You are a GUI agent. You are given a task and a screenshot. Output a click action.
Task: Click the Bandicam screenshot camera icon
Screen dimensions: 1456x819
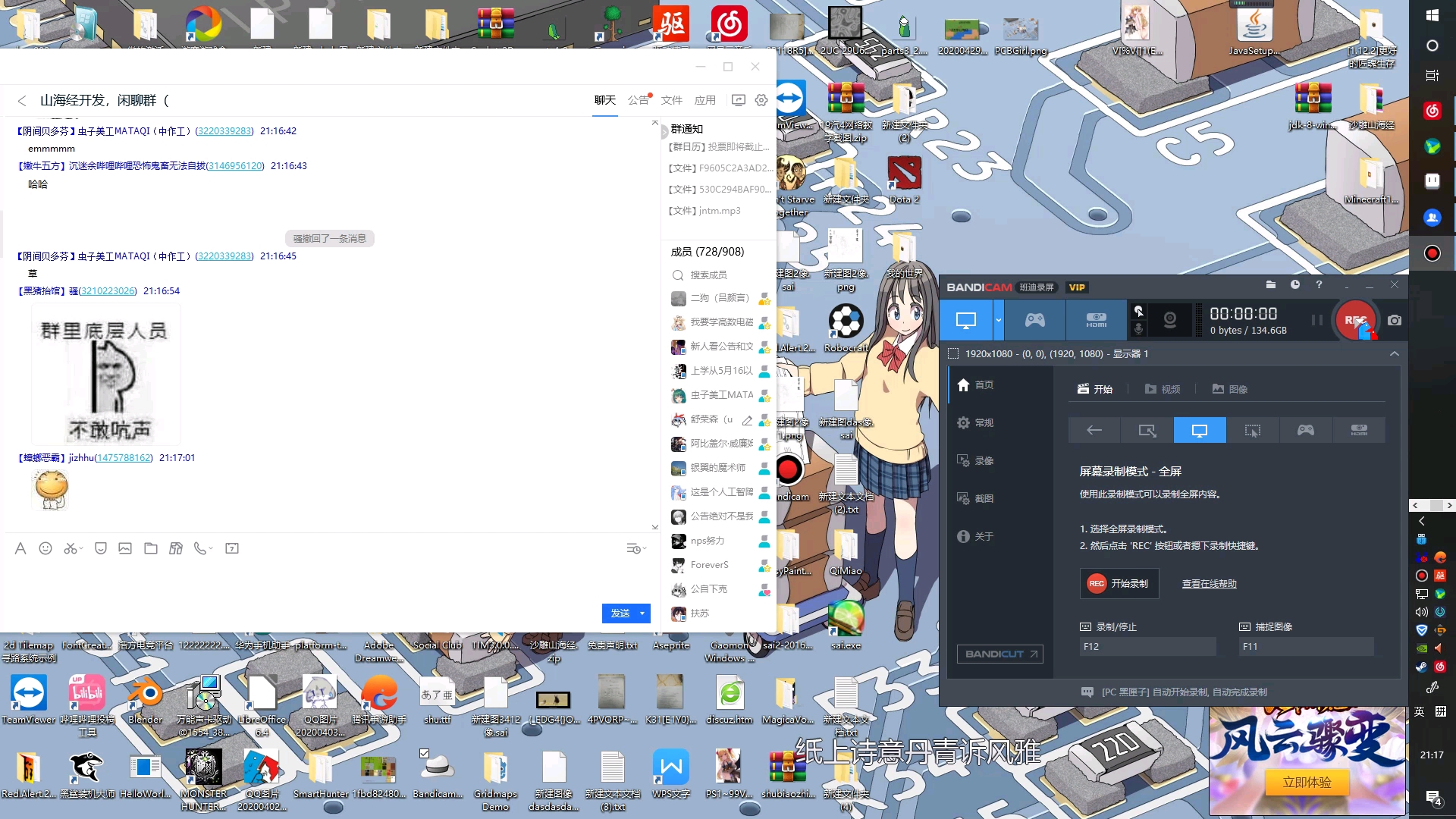point(1394,320)
